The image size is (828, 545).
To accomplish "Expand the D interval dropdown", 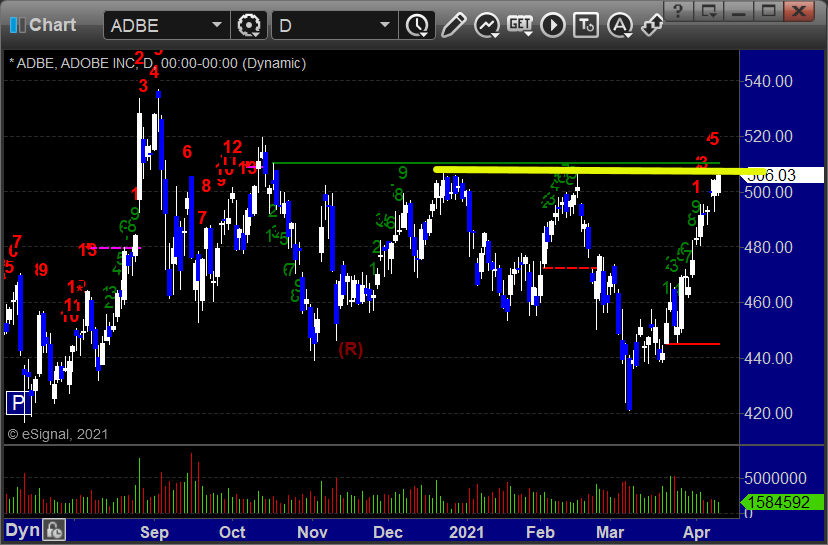I will 385,25.
